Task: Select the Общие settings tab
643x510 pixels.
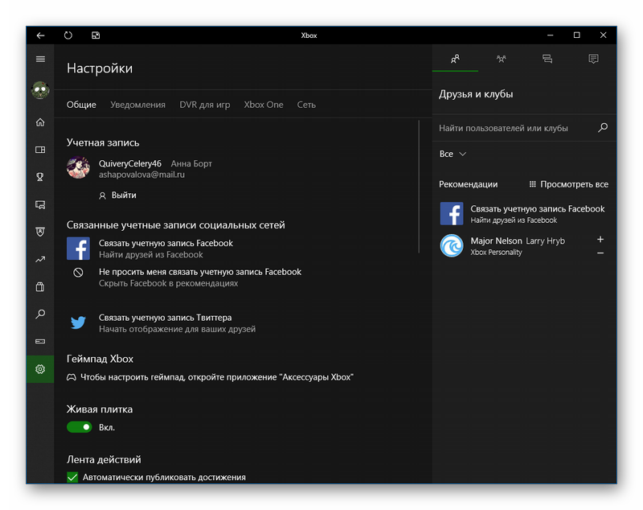Action: point(81,105)
